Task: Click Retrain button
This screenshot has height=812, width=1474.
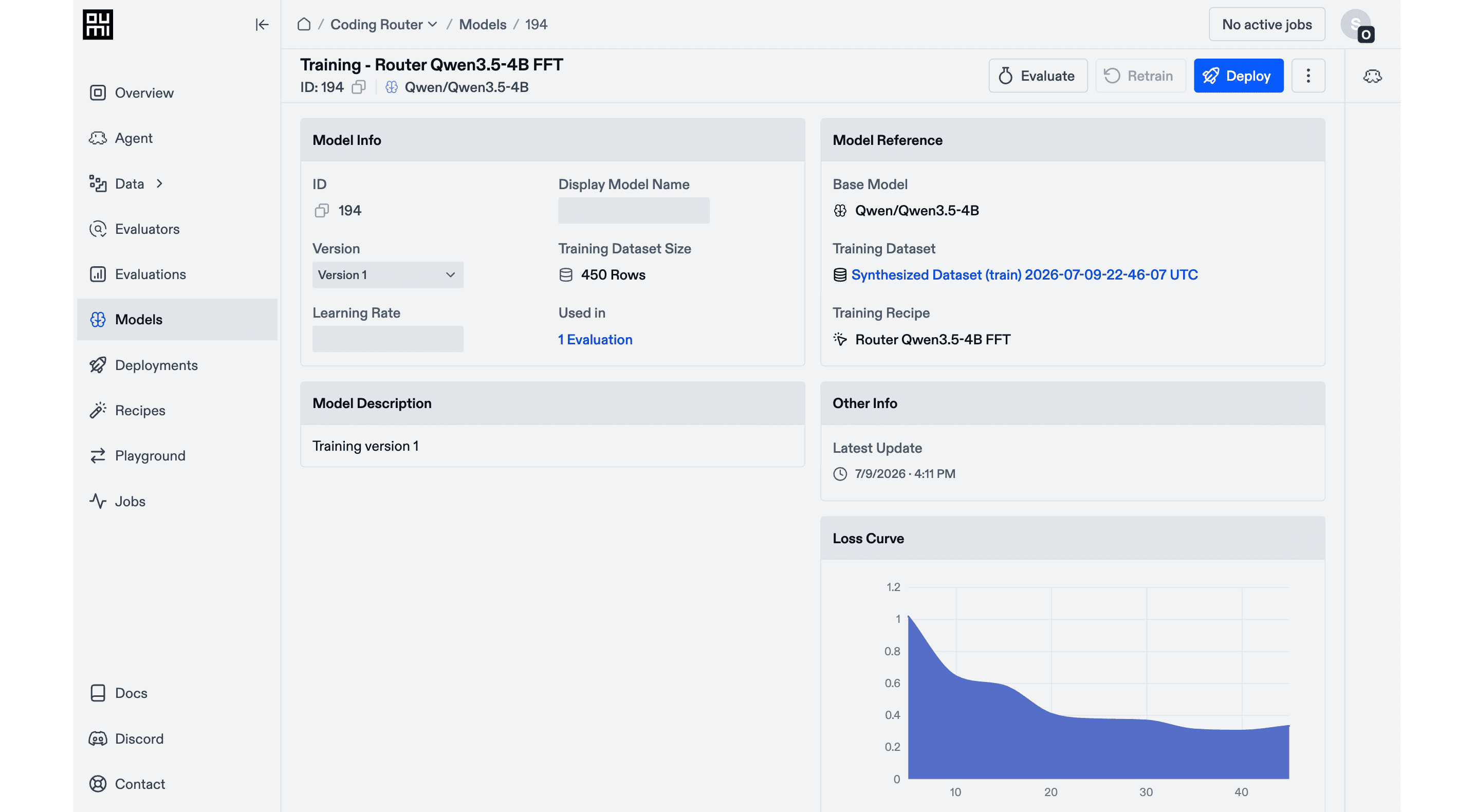Action: 1140,76
